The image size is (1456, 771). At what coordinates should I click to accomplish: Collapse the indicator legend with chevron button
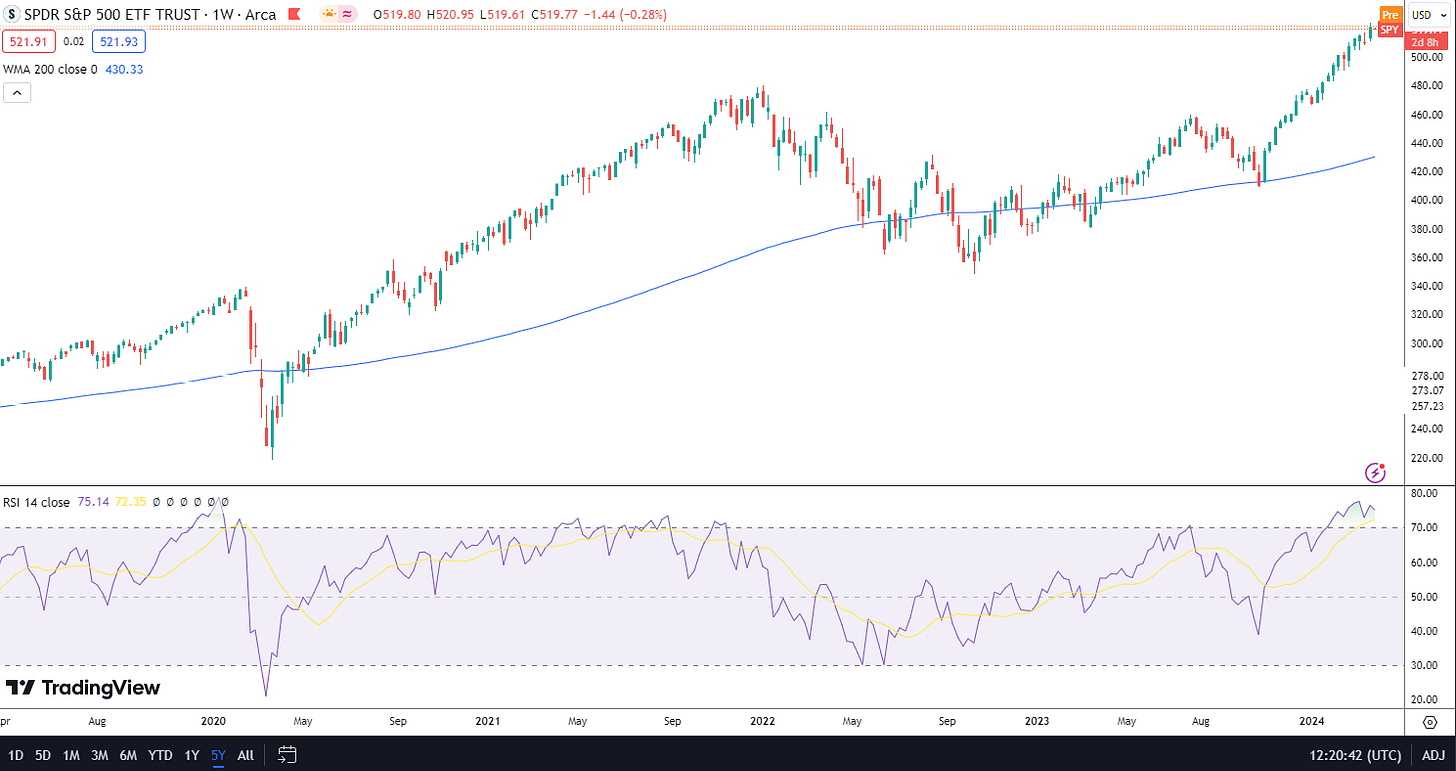[x=17, y=93]
